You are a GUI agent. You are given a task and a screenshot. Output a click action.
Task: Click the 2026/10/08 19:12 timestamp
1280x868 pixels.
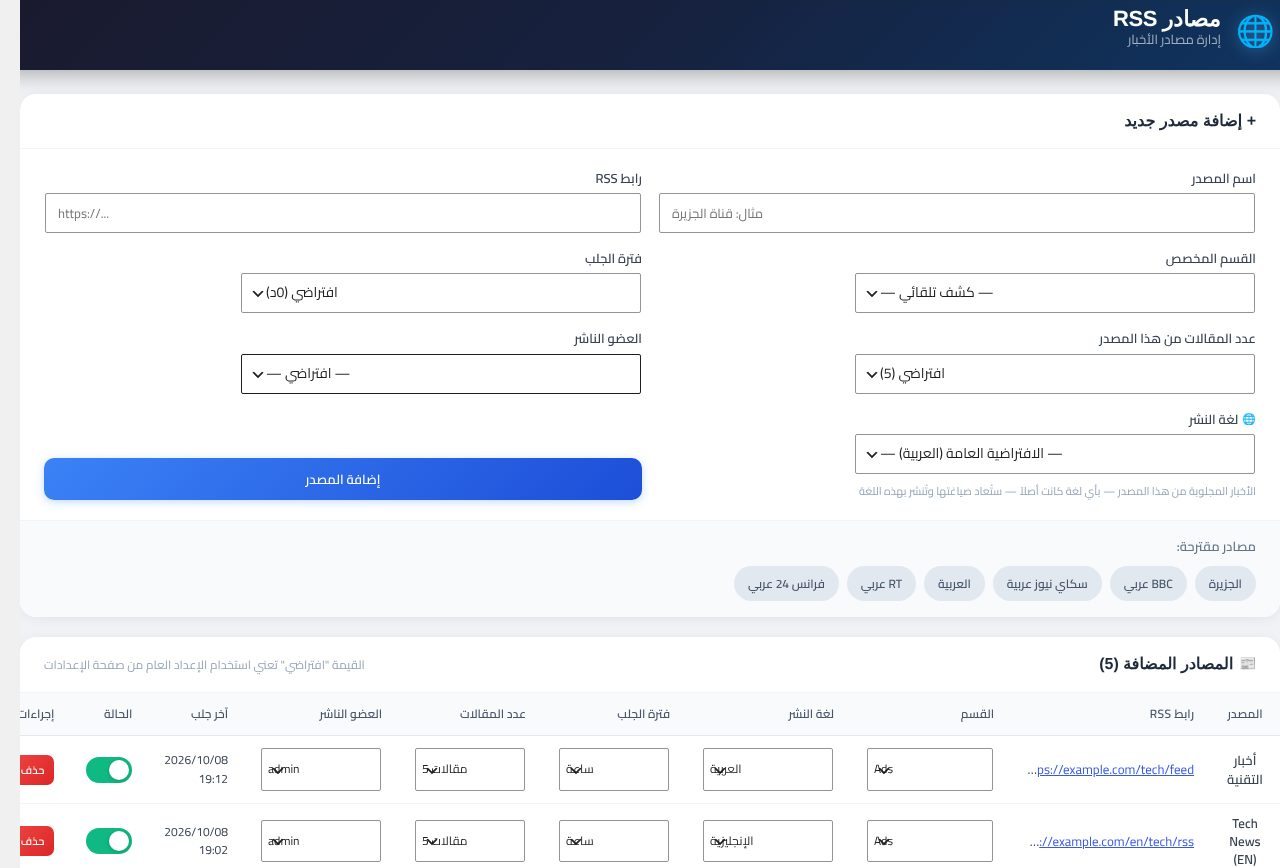(196, 770)
